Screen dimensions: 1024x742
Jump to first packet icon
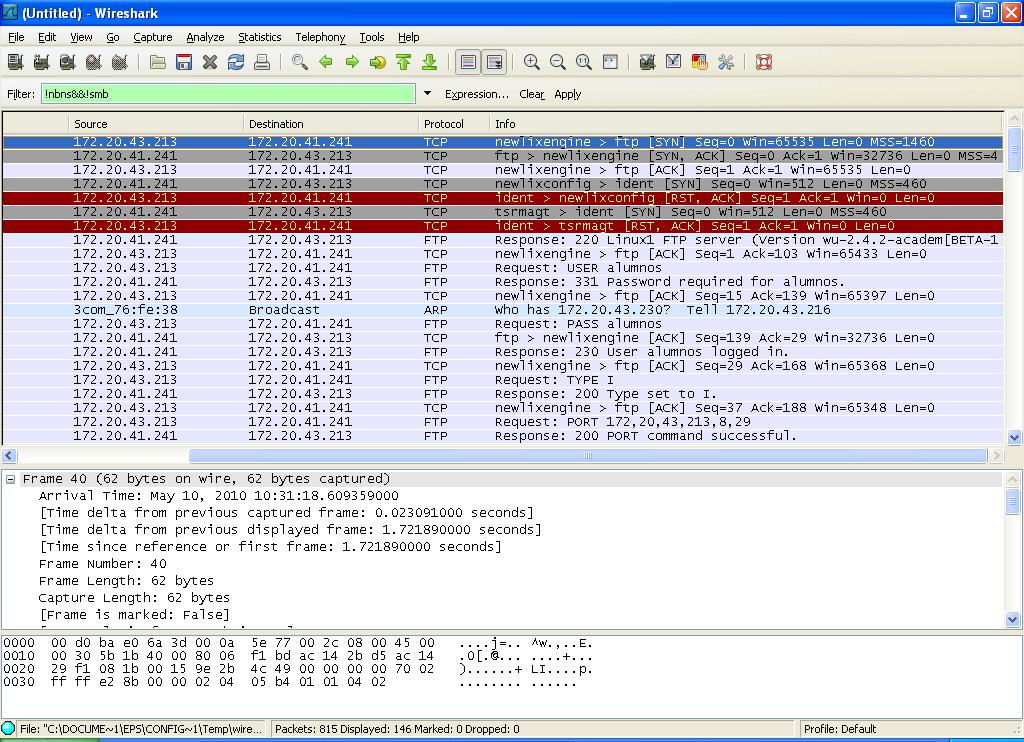tap(404, 62)
